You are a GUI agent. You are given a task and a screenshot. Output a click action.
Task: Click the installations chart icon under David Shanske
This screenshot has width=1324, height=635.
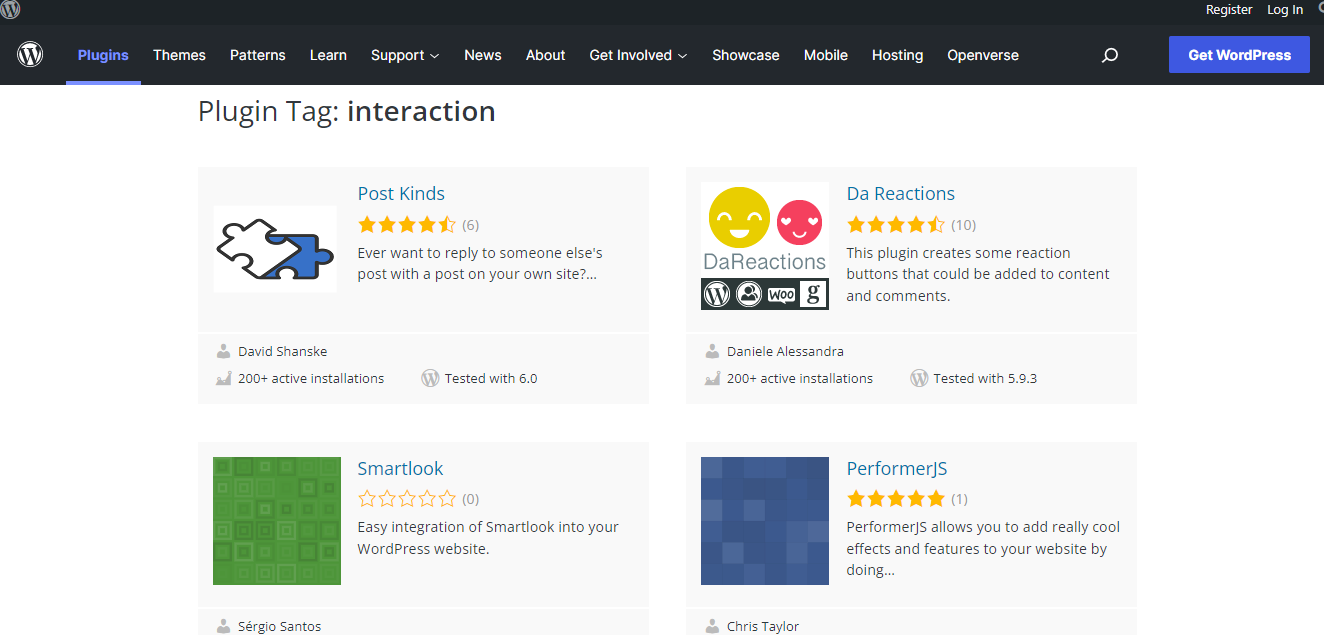[223, 378]
